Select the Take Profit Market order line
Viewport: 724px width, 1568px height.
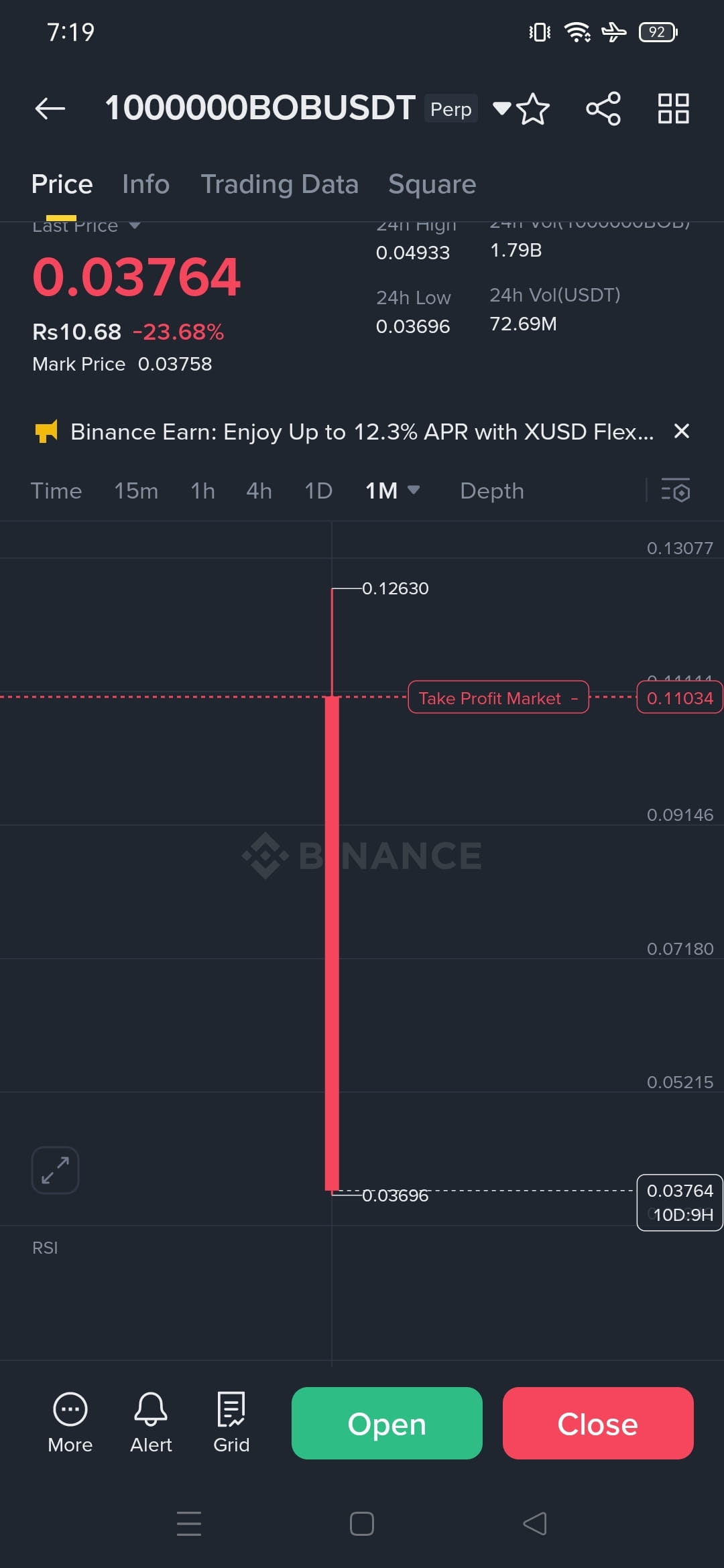point(498,698)
